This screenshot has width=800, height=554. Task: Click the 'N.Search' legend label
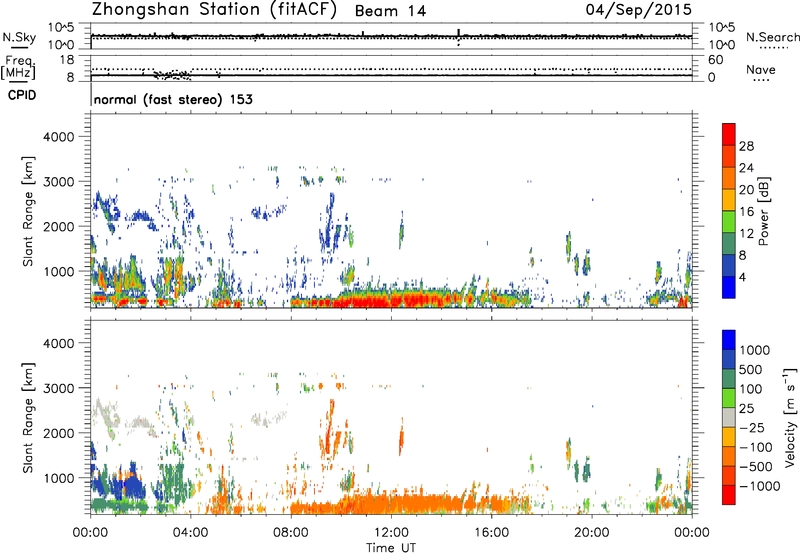pos(773,37)
